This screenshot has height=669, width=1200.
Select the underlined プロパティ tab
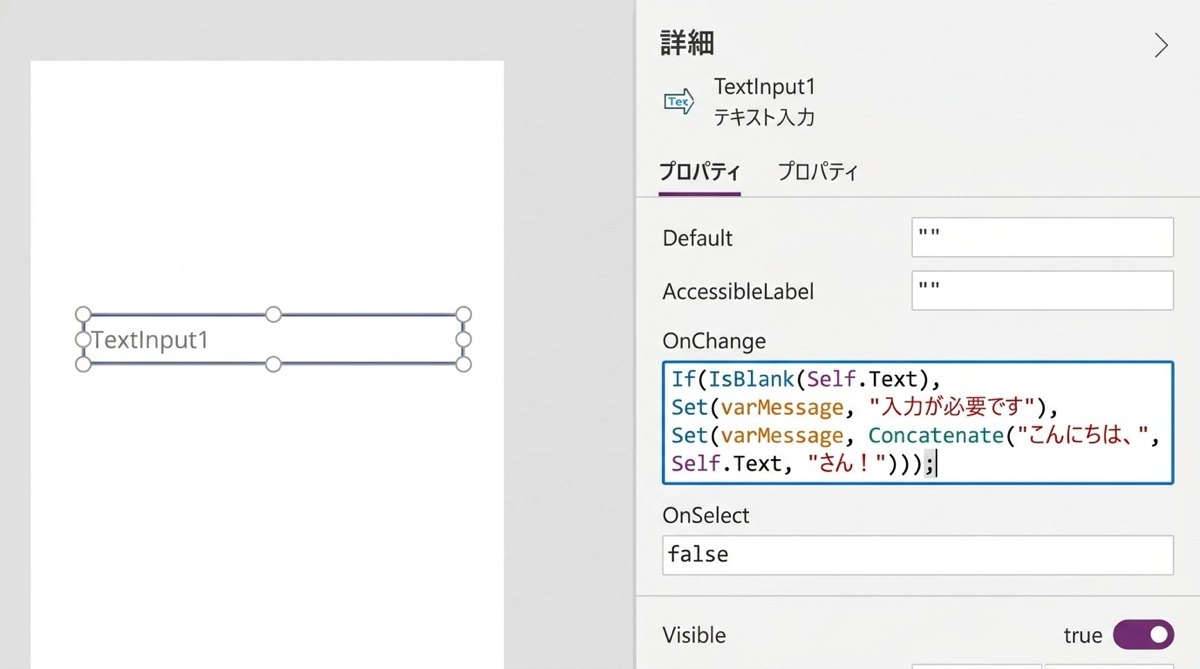[x=699, y=171]
